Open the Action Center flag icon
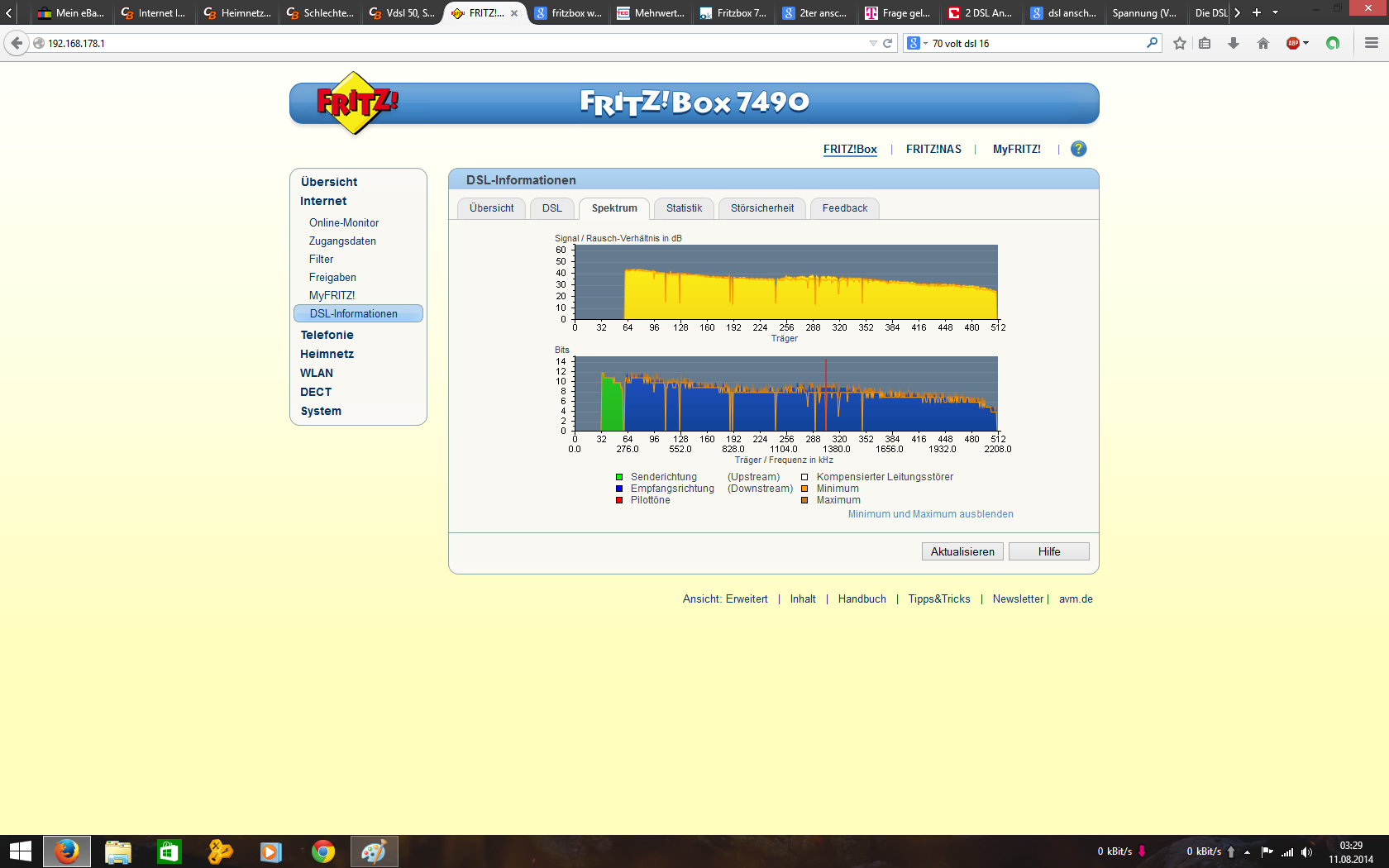The image size is (1389, 868). point(1267,851)
